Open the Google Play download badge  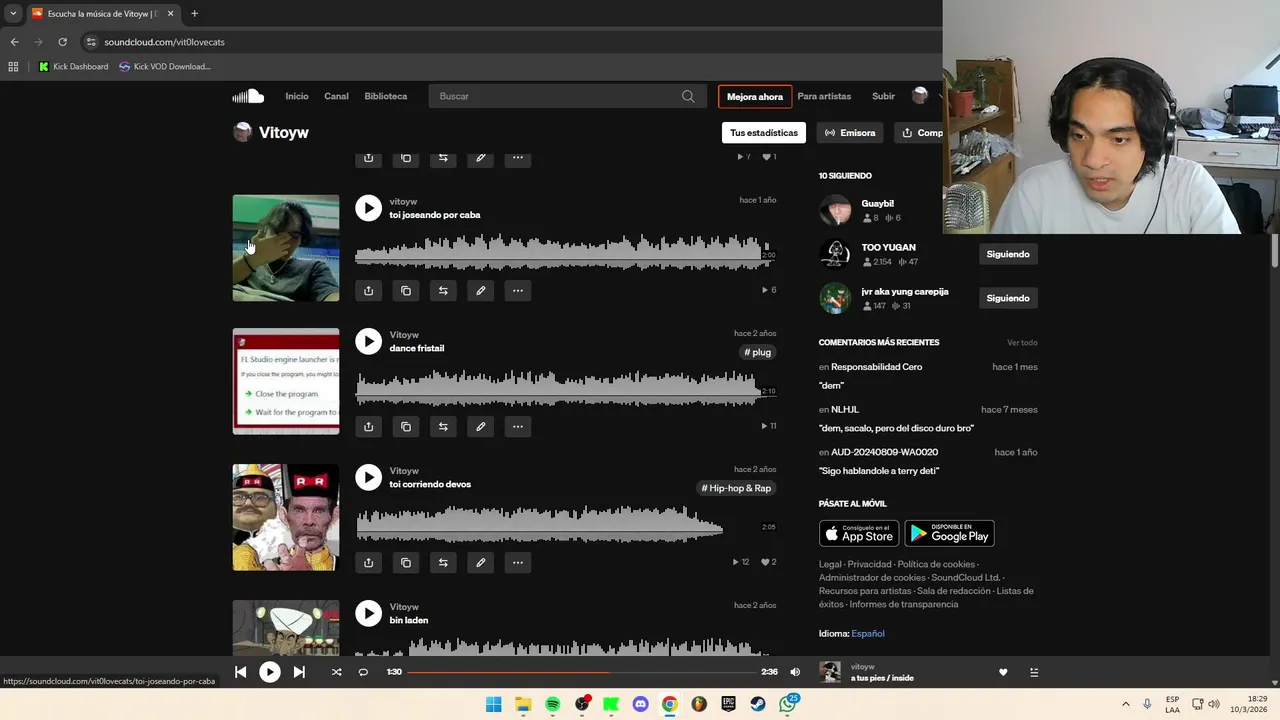pyautogui.click(x=949, y=534)
